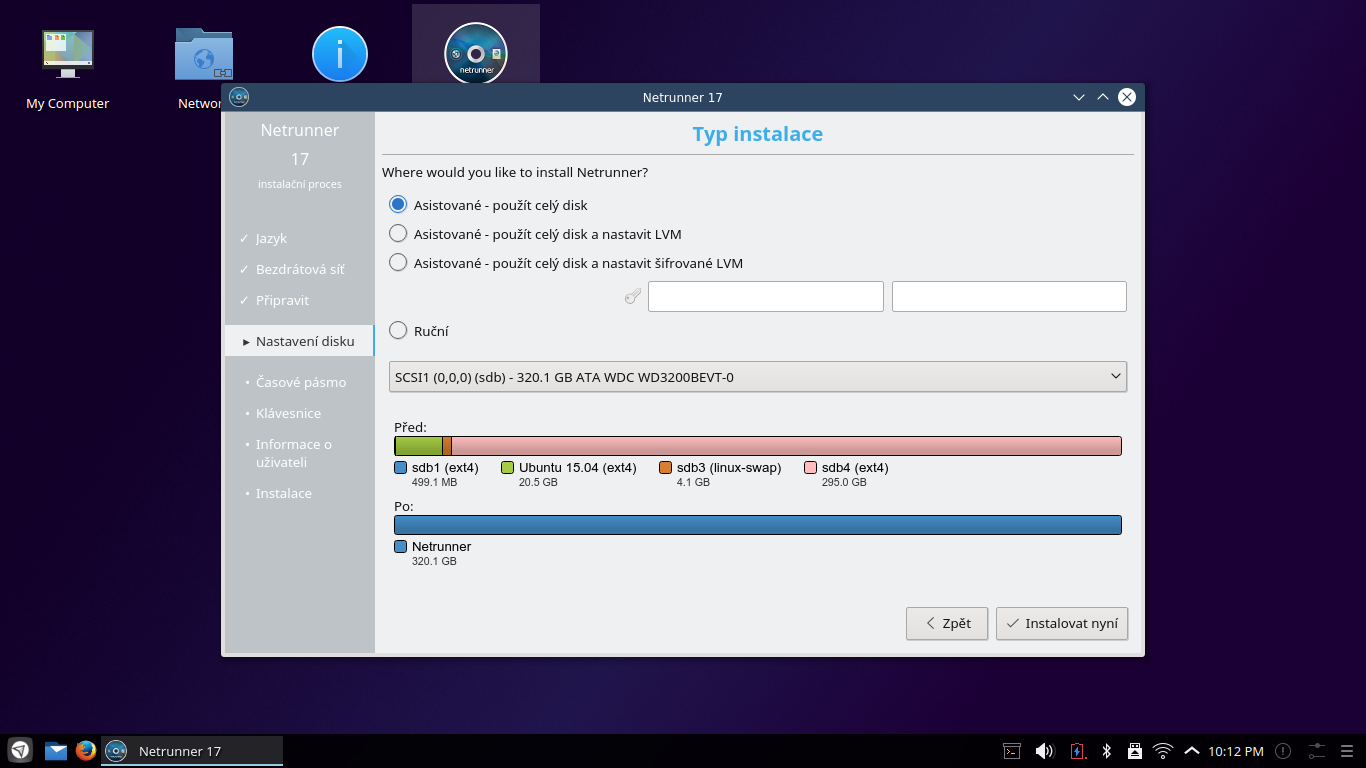Open the panel settings sliders icon
The width and height of the screenshot is (1366, 768).
tap(1316, 750)
